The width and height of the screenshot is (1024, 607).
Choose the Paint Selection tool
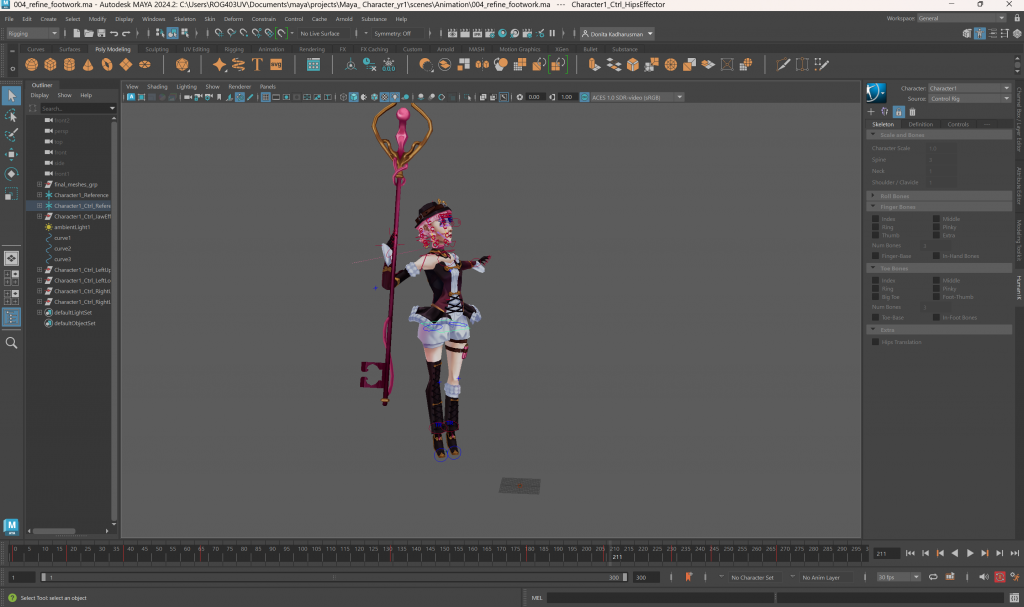(11, 135)
